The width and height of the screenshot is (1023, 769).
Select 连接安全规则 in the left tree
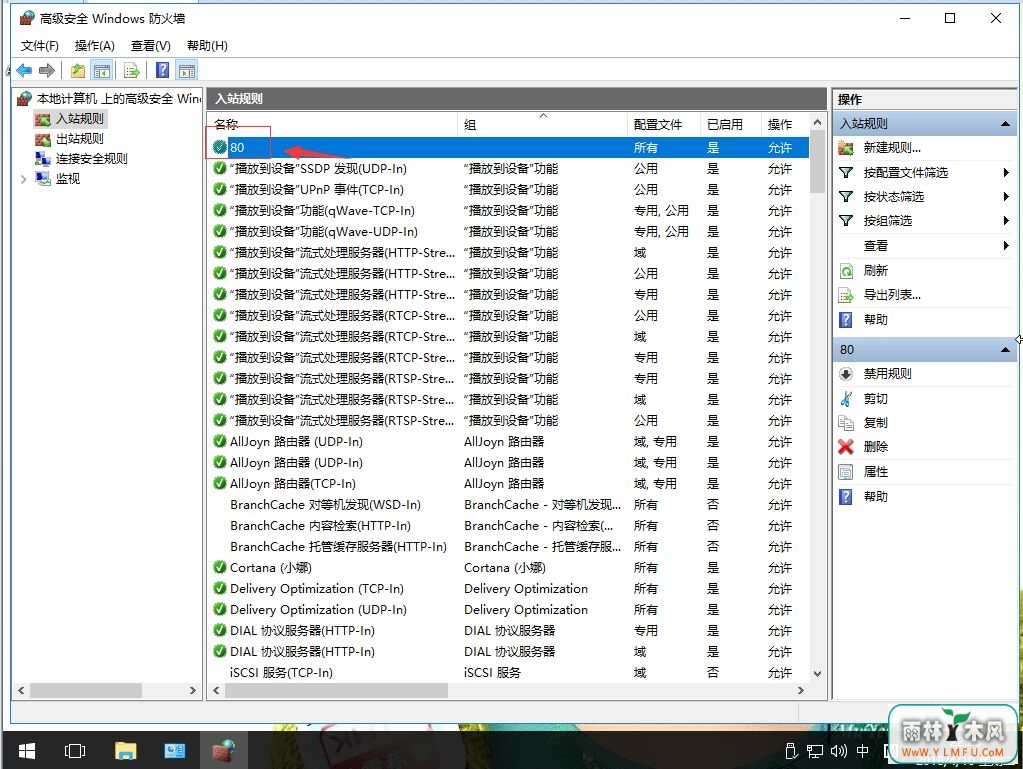click(91, 158)
